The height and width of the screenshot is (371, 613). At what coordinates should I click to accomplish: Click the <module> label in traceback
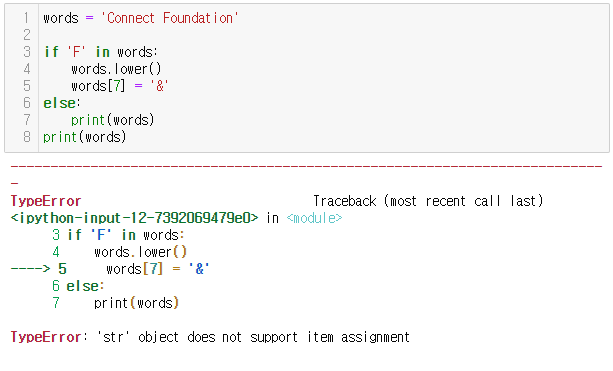pos(314,218)
